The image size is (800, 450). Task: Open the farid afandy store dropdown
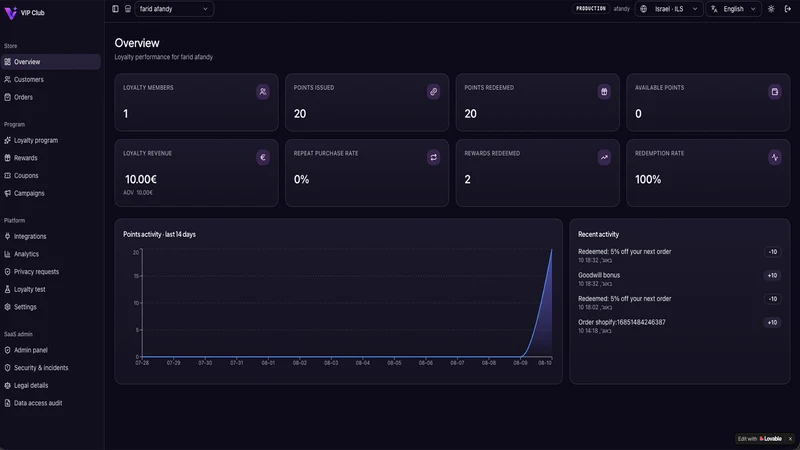coord(174,9)
